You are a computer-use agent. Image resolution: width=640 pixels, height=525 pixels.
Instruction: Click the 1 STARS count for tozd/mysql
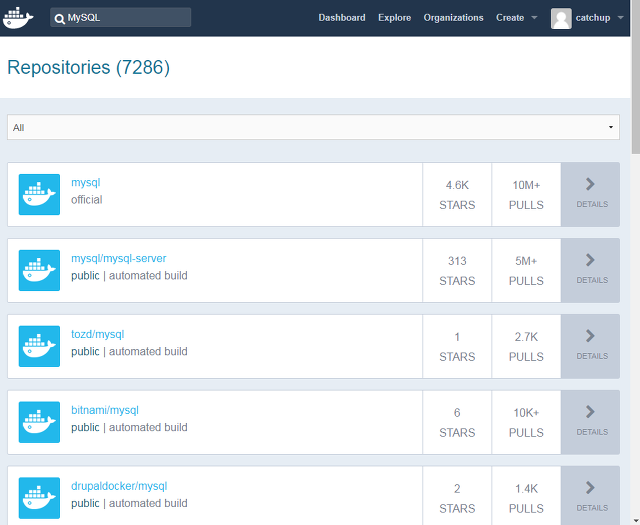pos(457,346)
